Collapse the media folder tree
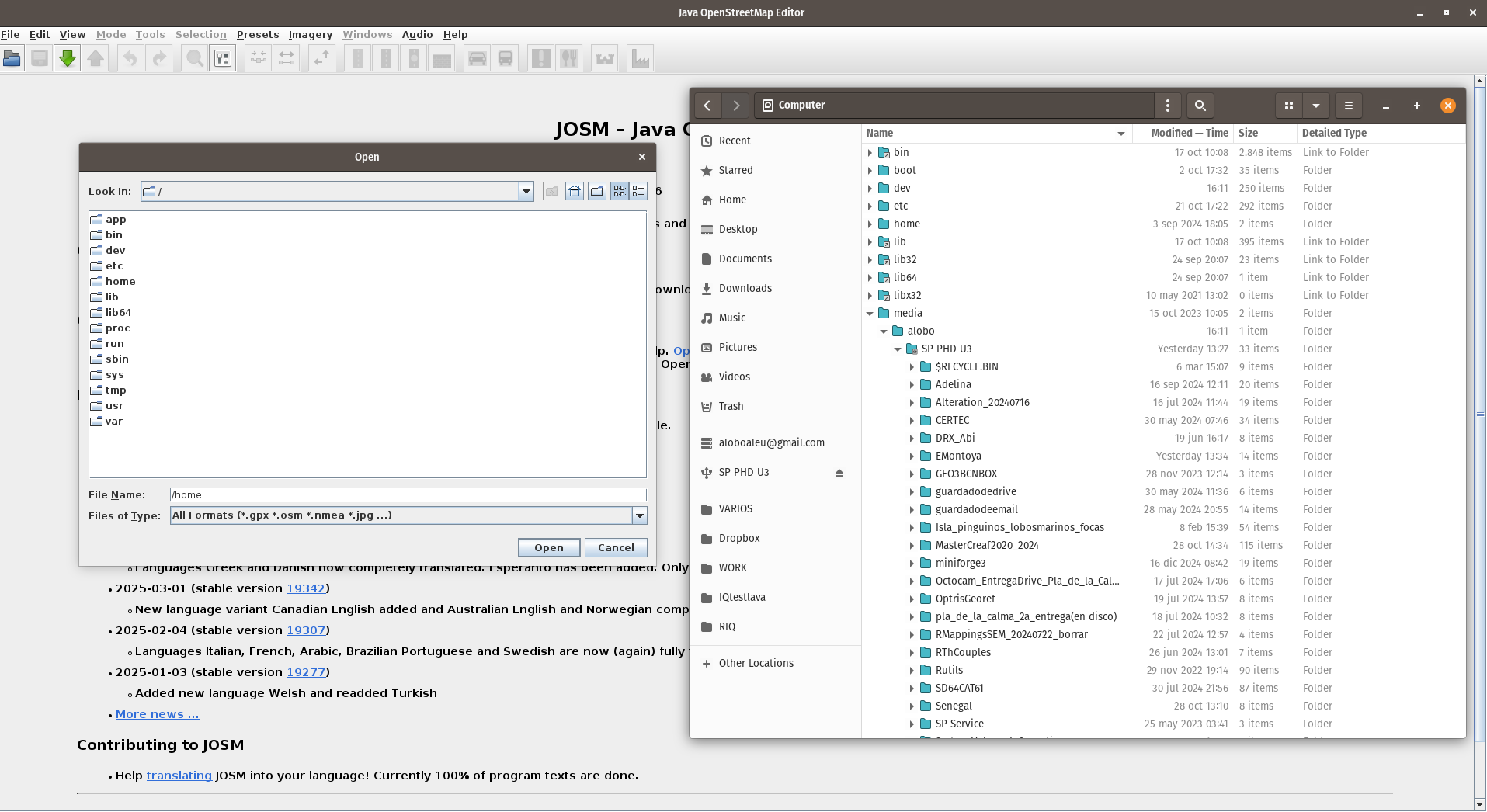This screenshot has height=812, width=1487. point(870,314)
